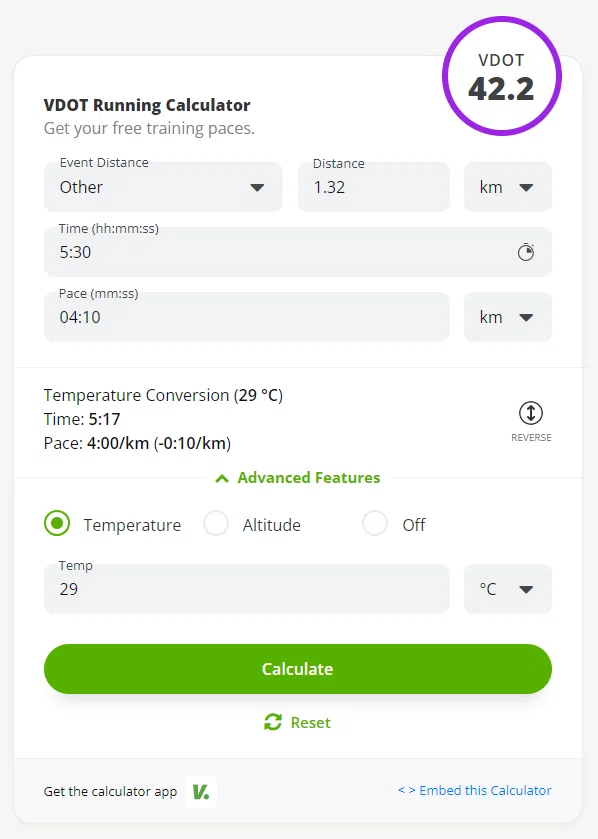Open the Embed this Calculator link
The image size is (598, 839).
[474, 790]
